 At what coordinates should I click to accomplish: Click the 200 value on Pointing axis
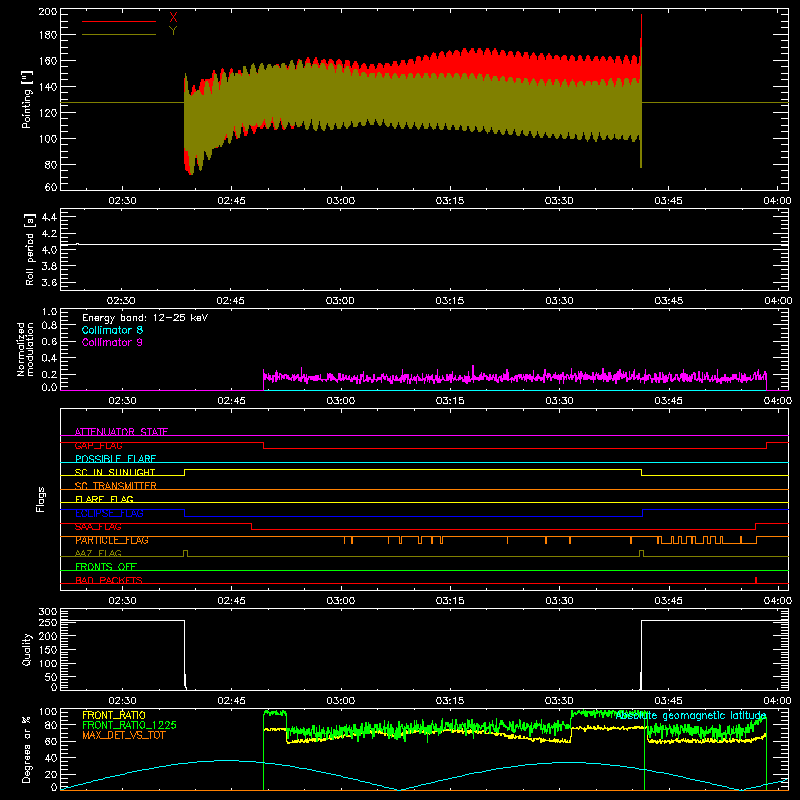pyautogui.click(x=47, y=11)
